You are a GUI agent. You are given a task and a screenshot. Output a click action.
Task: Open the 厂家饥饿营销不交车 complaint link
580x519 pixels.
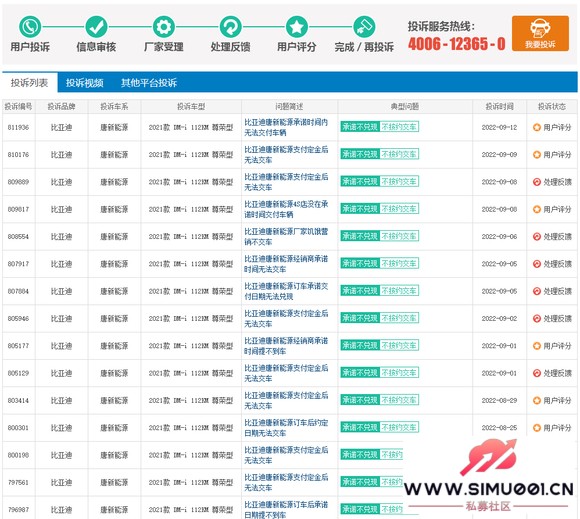286,236
